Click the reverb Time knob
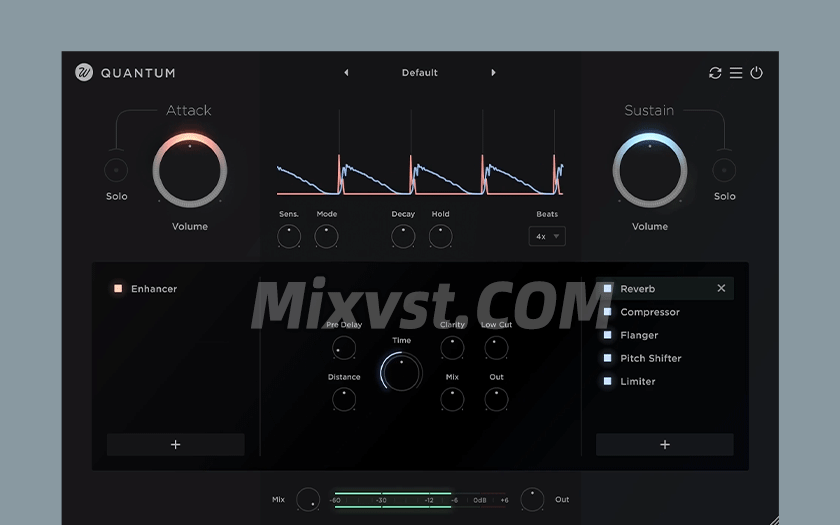Viewport: 840px width, 525px height. [401, 372]
